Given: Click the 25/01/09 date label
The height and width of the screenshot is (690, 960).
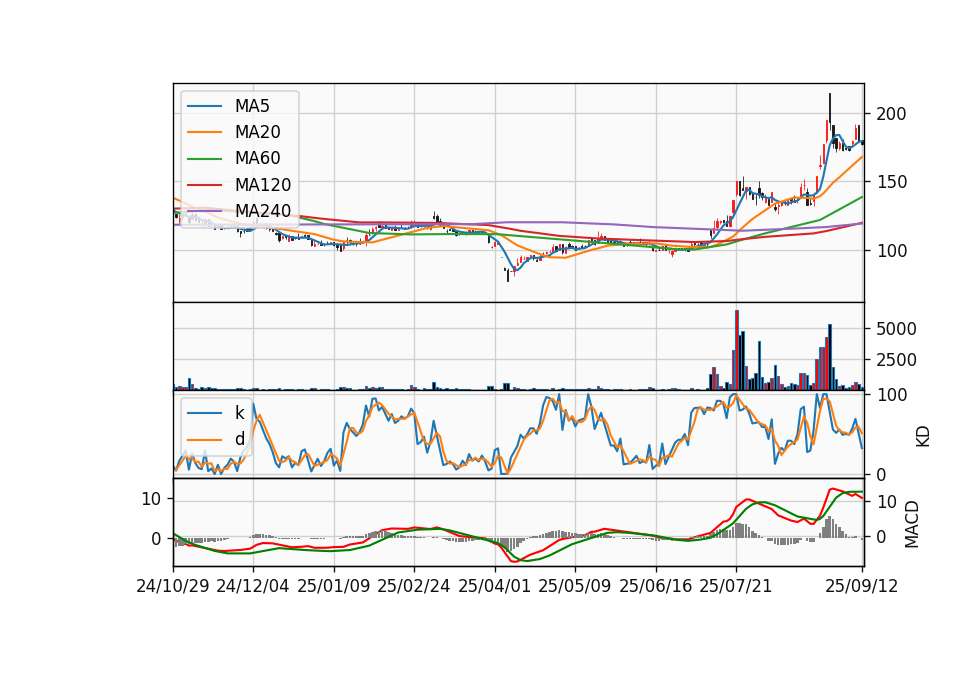Looking at the screenshot, I should point(334,587).
